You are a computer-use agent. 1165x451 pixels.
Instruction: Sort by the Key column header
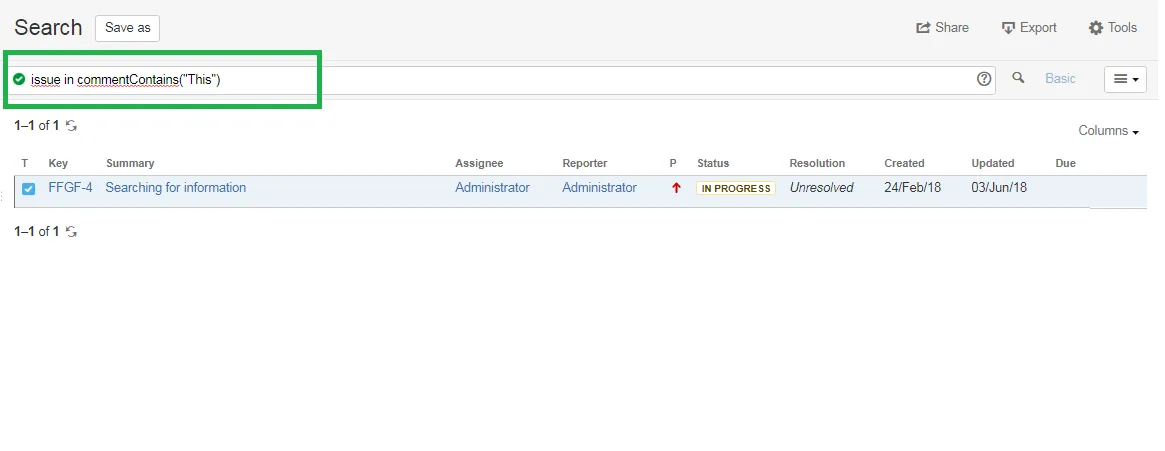coord(58,163)
